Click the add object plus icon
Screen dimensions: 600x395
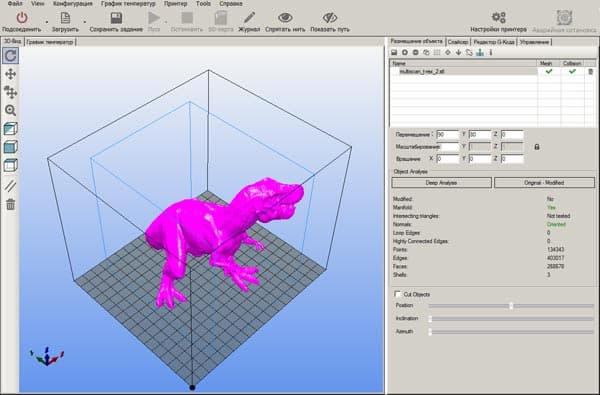404,52
